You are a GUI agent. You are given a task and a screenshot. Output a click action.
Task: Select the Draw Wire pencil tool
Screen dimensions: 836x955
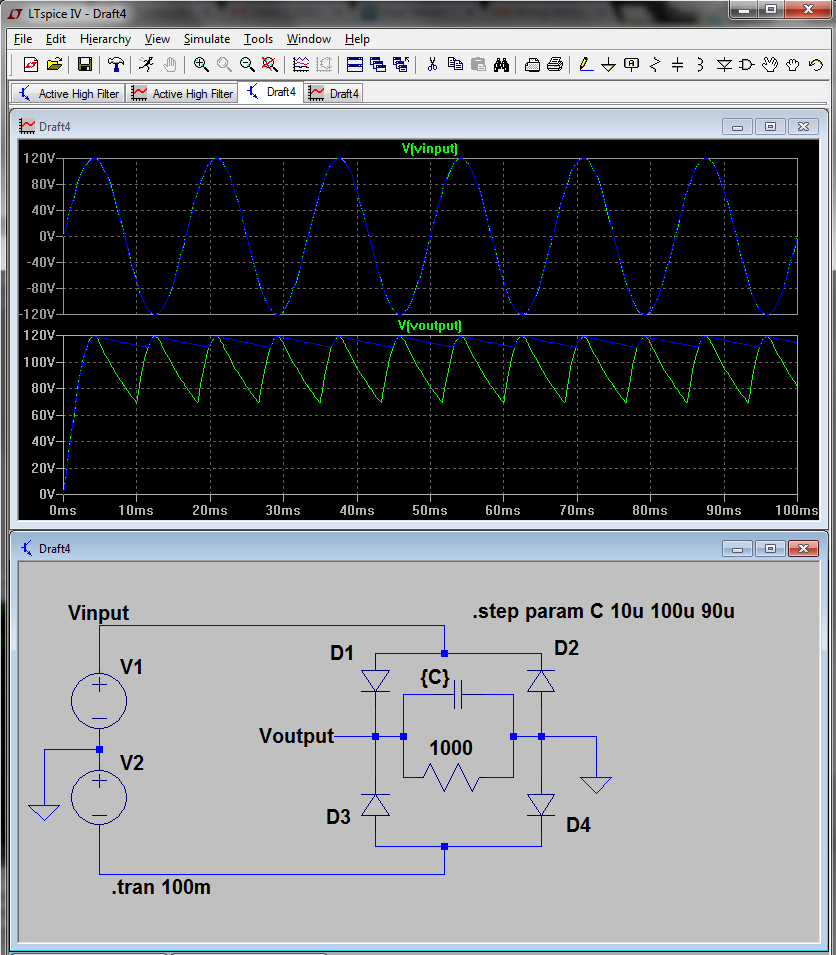tap(586, 64)
